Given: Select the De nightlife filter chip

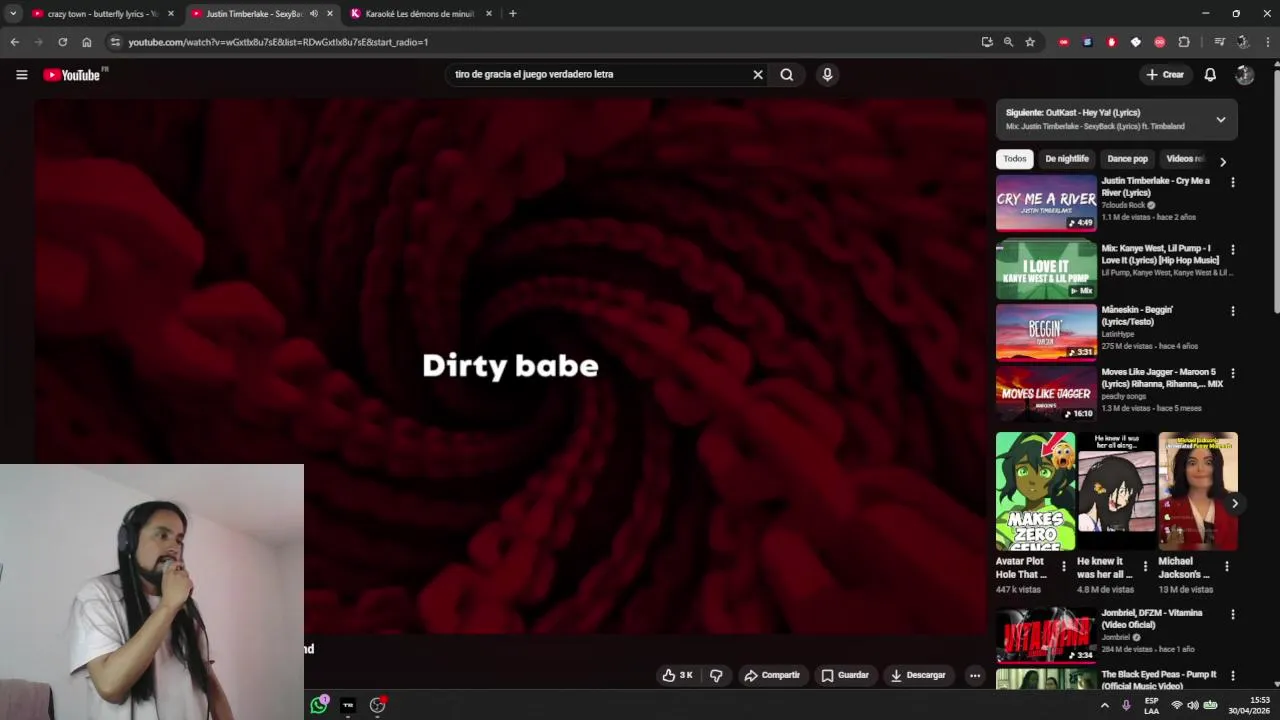Looking at the screenshot, I should (x=1067, y=159).
